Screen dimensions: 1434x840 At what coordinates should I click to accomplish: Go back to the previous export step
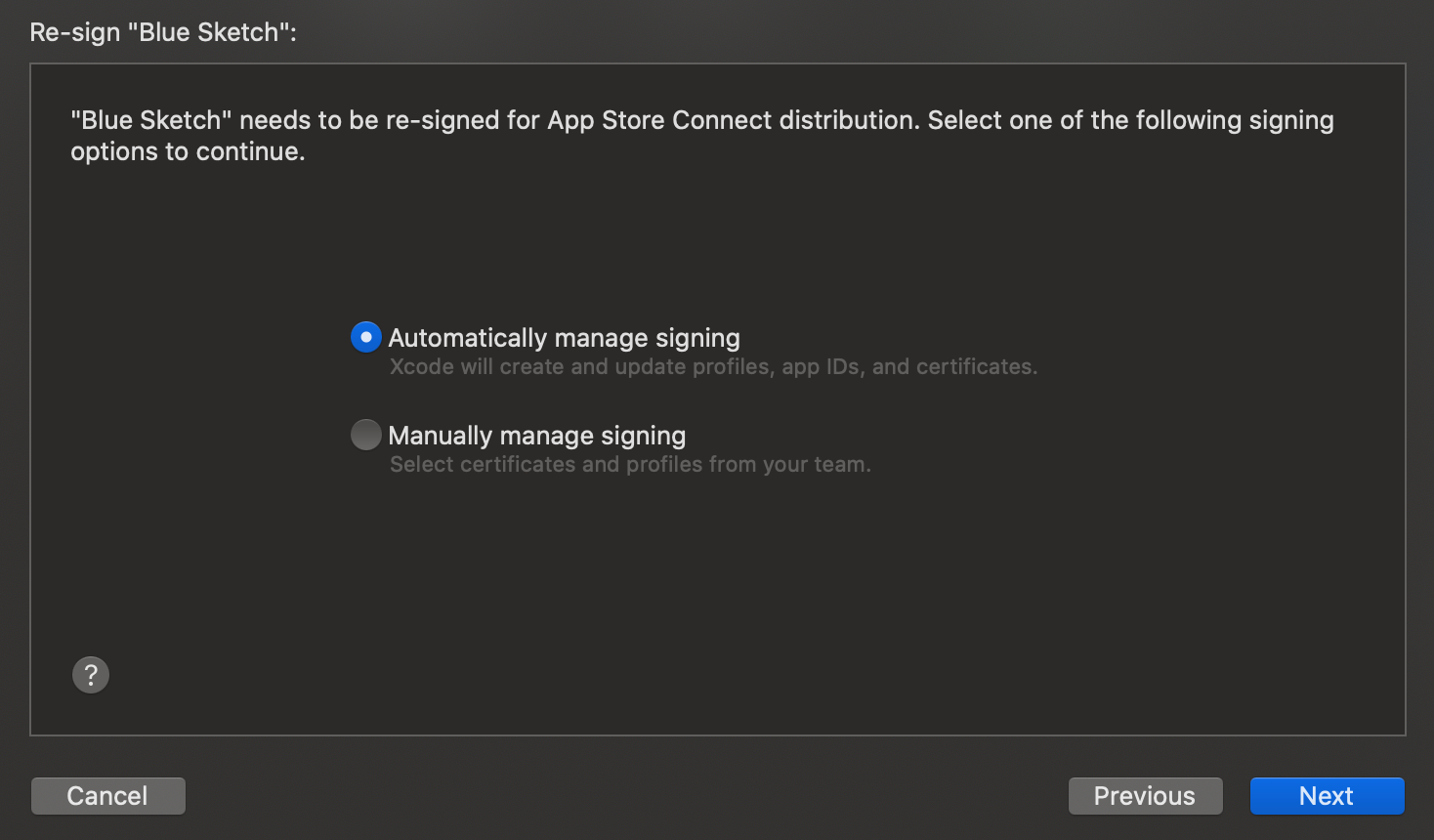click(x=1145, y=796)
